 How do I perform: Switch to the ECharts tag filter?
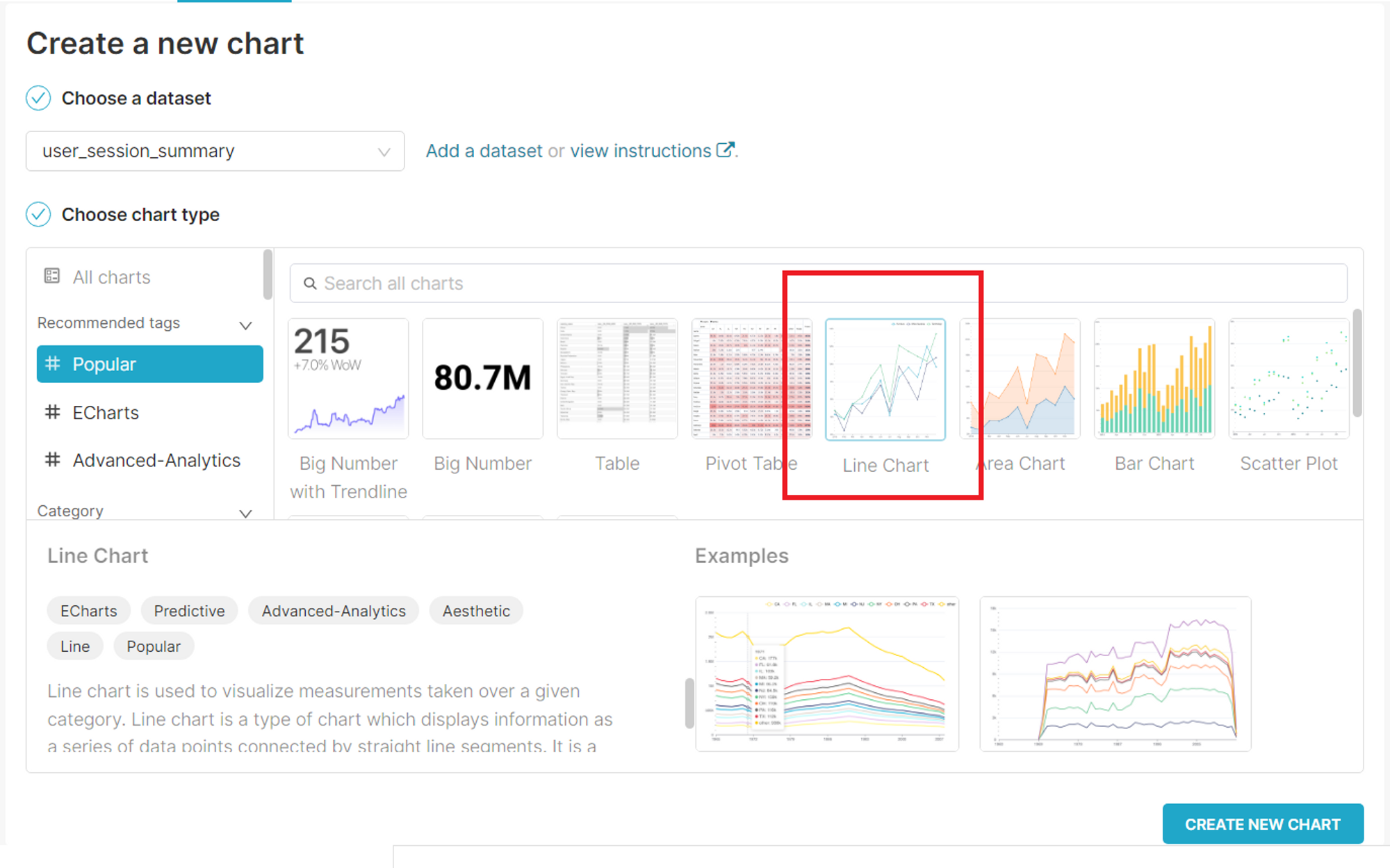coord(106,413)
